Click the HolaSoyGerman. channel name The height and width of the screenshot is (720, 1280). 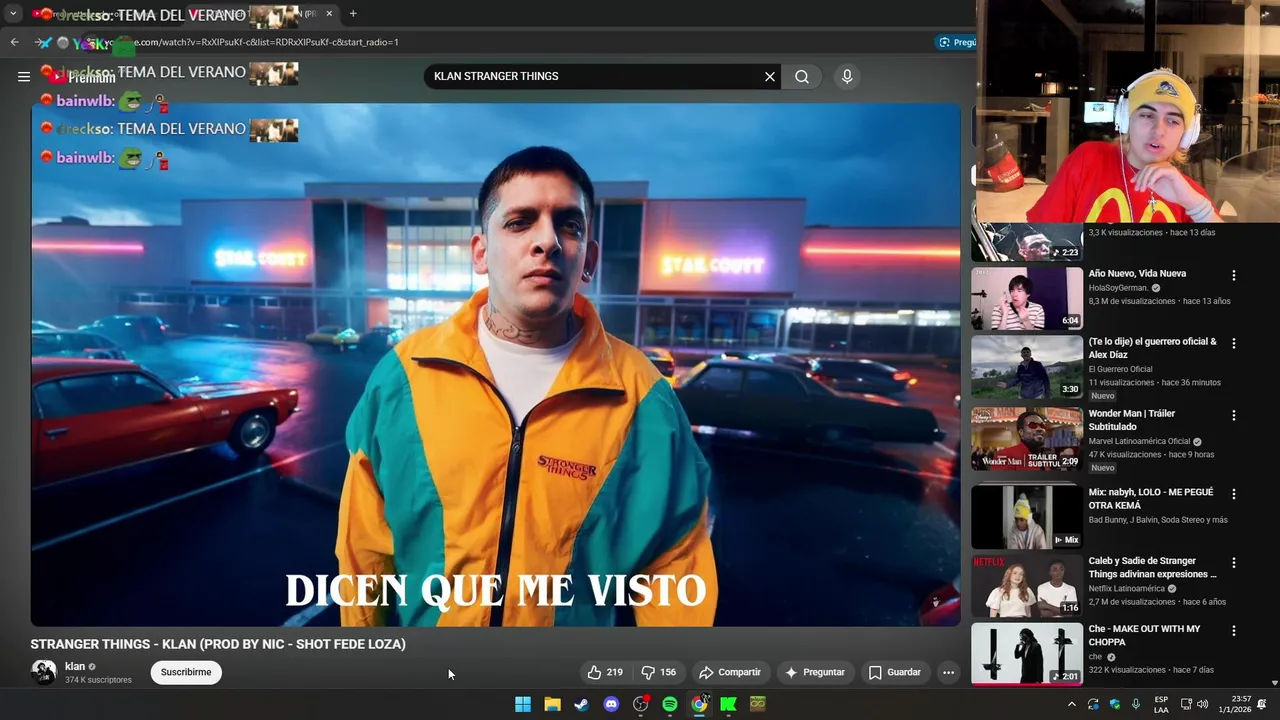click(1118, 288)
